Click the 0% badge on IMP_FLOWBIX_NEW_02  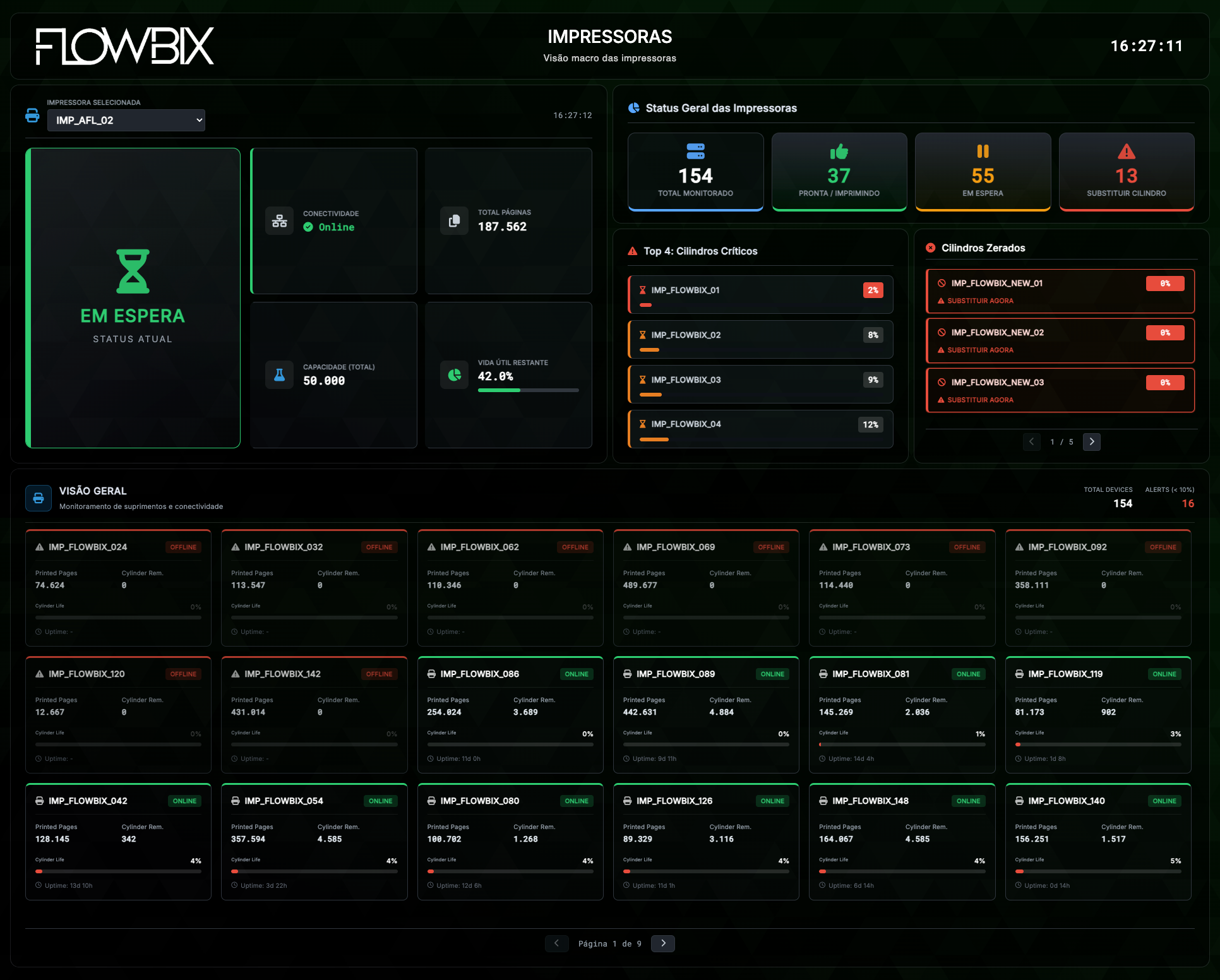[1165, 333]
